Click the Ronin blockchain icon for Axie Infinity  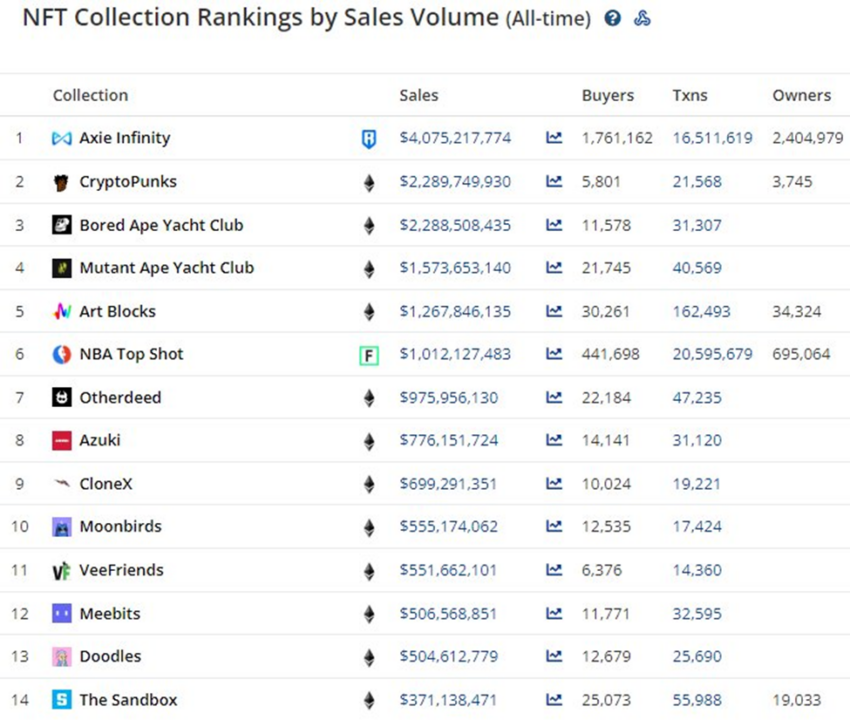pos(369,139)
